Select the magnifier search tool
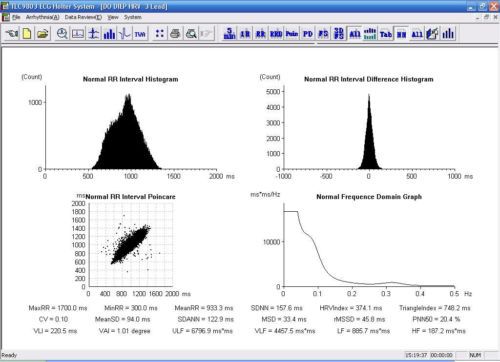This screenshot has width=500, height=362. click(x=62, y=34)
